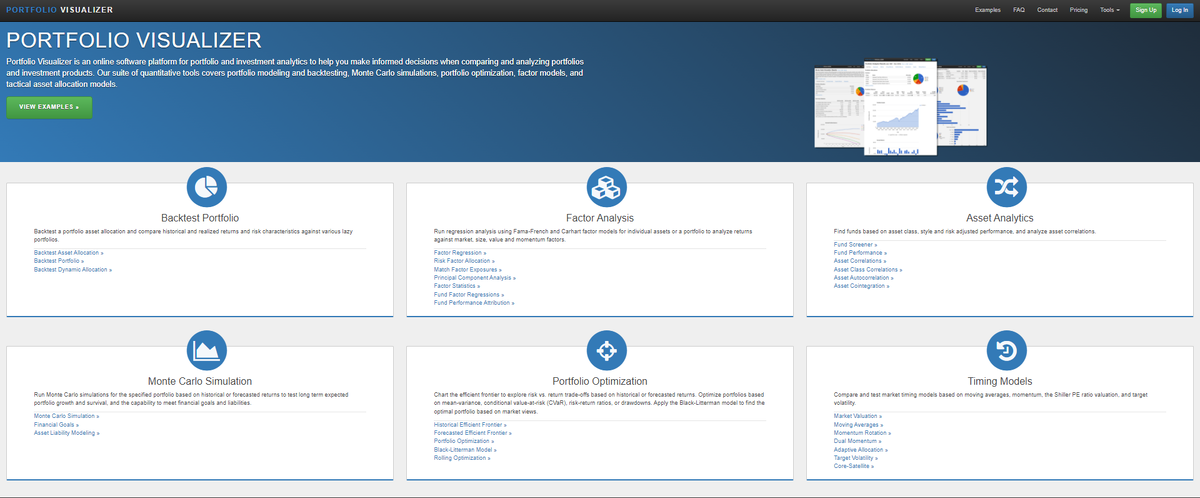The width and height of the screenshot is (1200, 498).
Task: Click the Timing Models history clock icon
Action: 1006,349
